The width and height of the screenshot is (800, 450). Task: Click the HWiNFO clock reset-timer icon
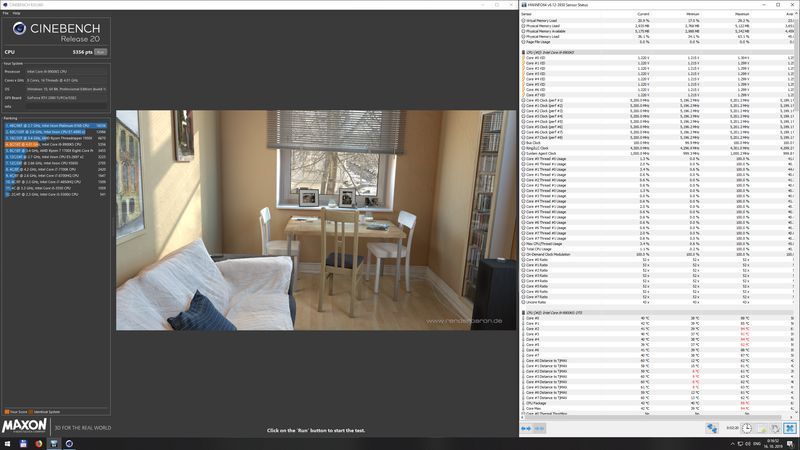(x=746, y=429)
